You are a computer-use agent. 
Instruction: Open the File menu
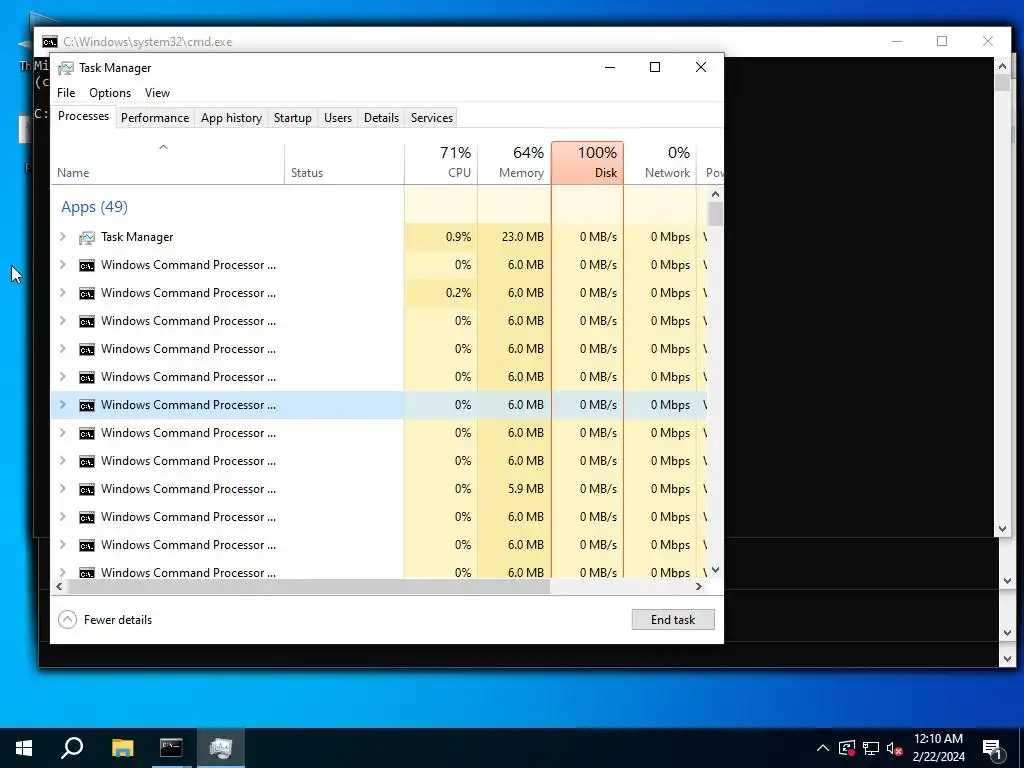(66, 93)
